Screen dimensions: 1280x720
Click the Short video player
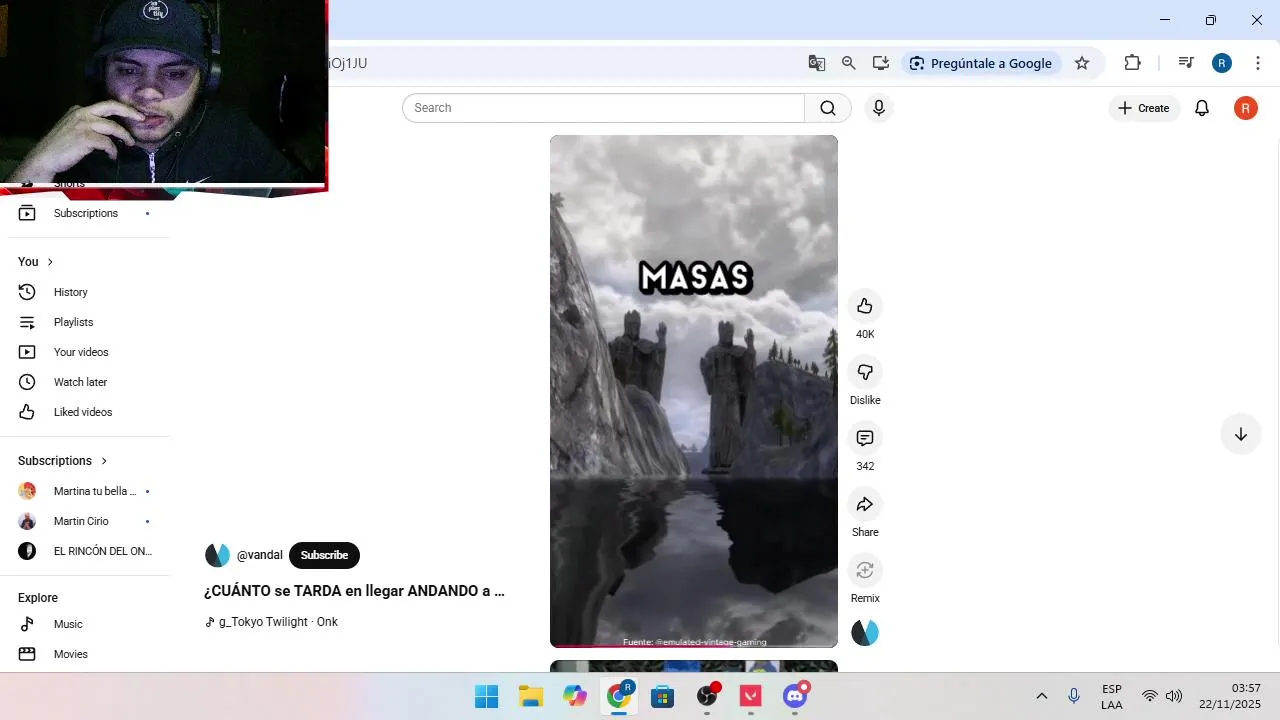(x=694, y=391)
